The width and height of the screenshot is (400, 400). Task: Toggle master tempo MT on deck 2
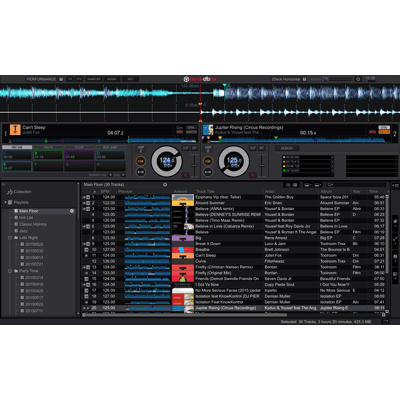pos(261,148)
